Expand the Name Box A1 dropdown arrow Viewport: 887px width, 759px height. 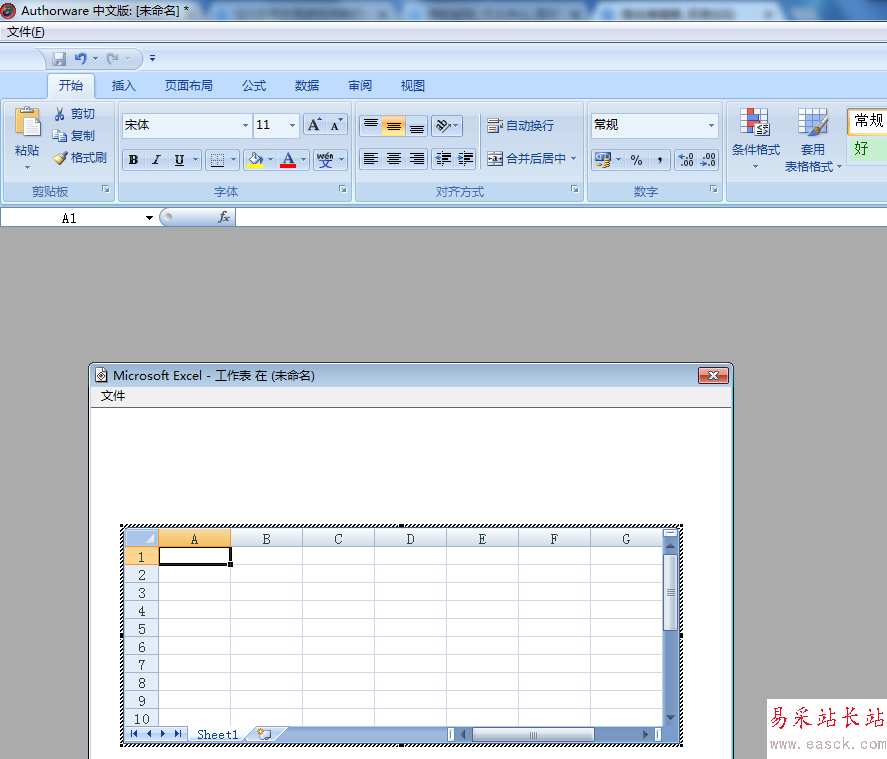click(x=149, y=218)
